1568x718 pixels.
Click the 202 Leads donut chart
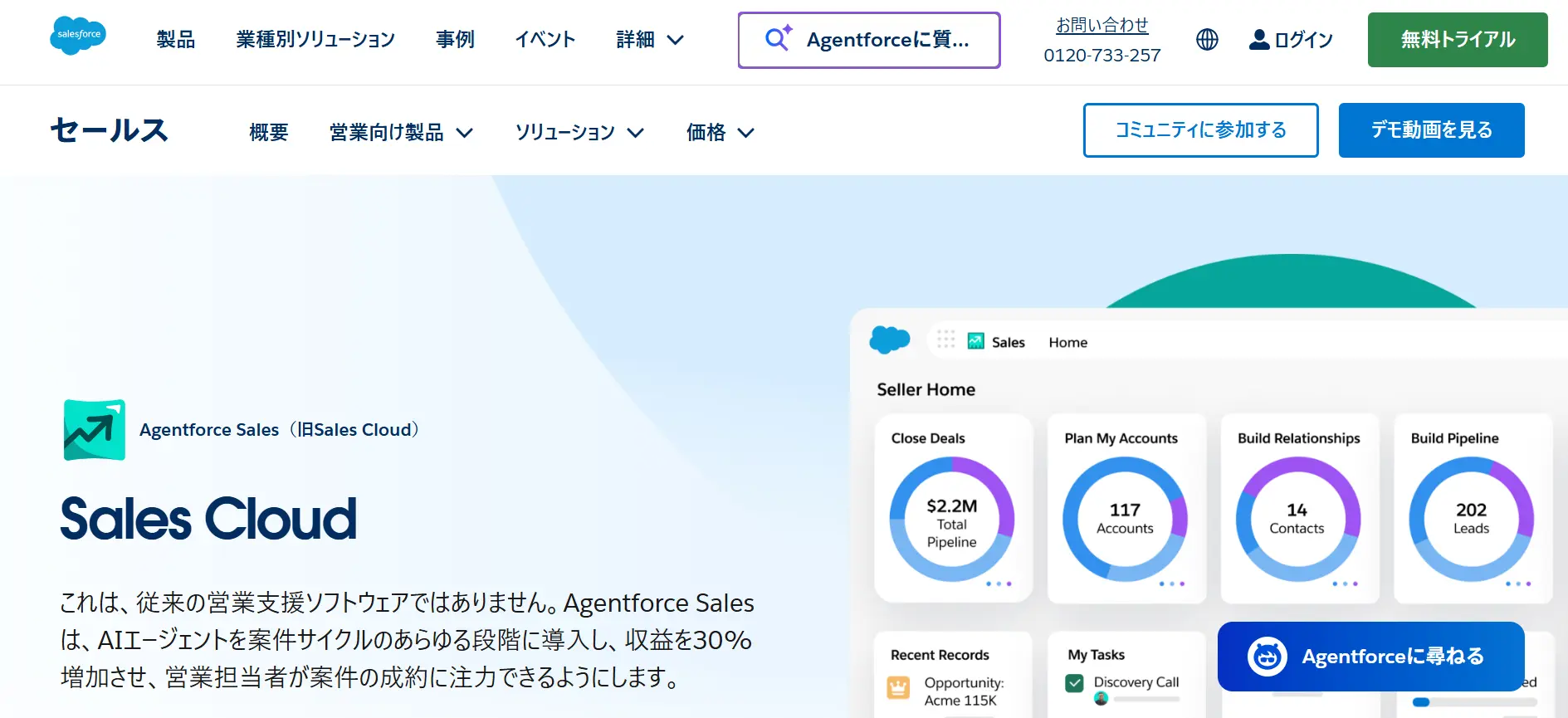pos(1471,520)
